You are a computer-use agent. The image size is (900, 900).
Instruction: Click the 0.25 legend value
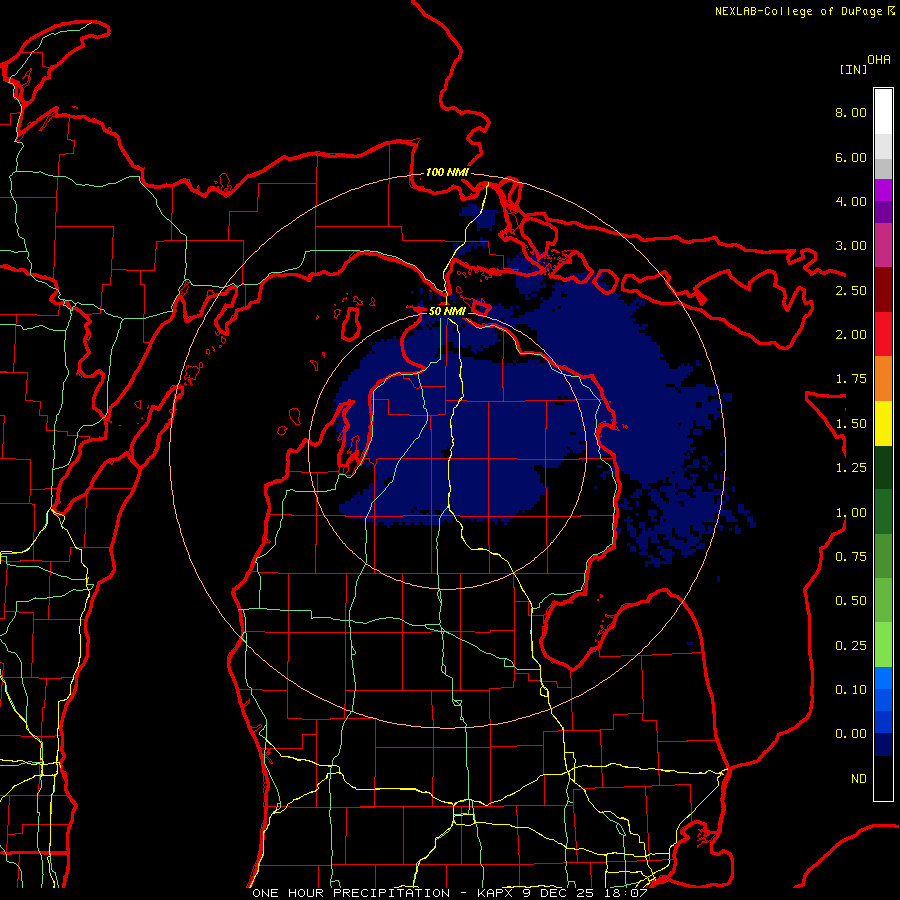point(851,646)
